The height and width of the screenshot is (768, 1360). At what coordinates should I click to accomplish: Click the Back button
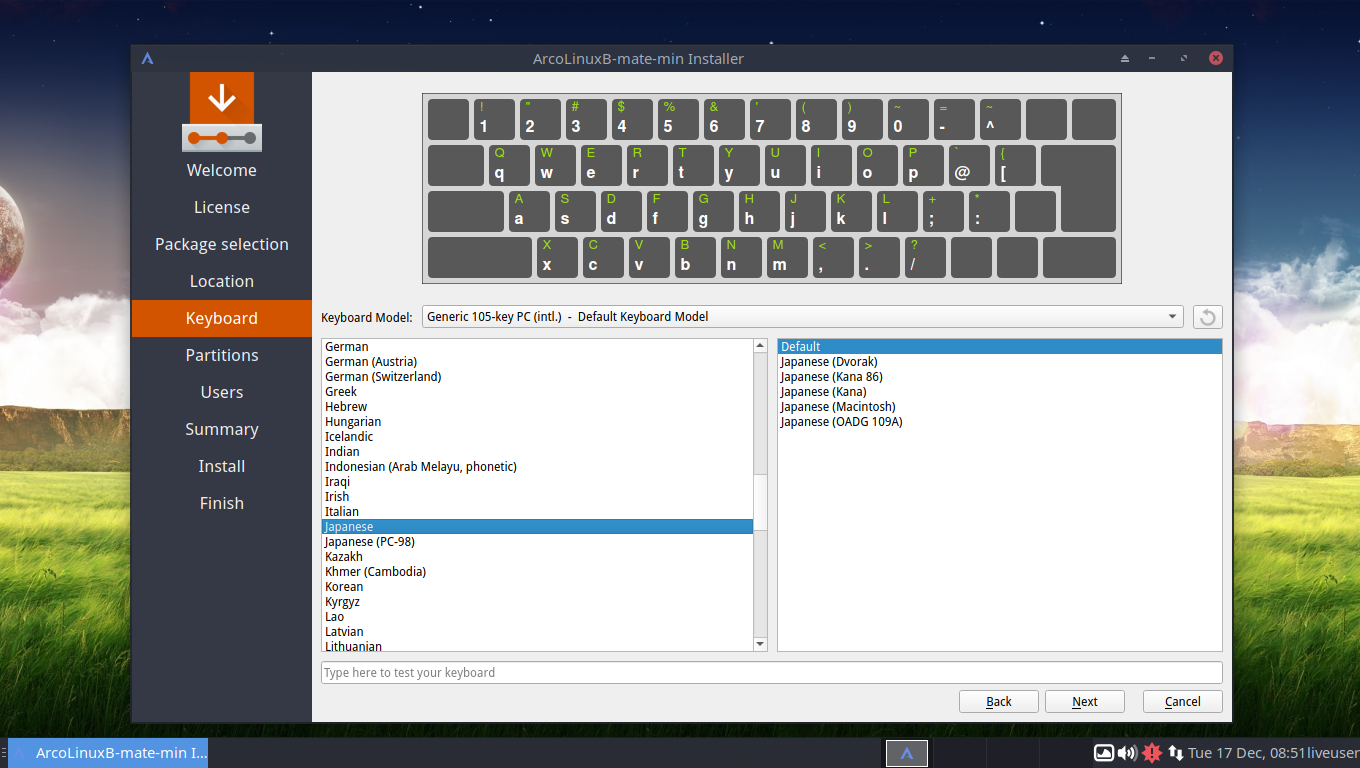click(999, 702)
